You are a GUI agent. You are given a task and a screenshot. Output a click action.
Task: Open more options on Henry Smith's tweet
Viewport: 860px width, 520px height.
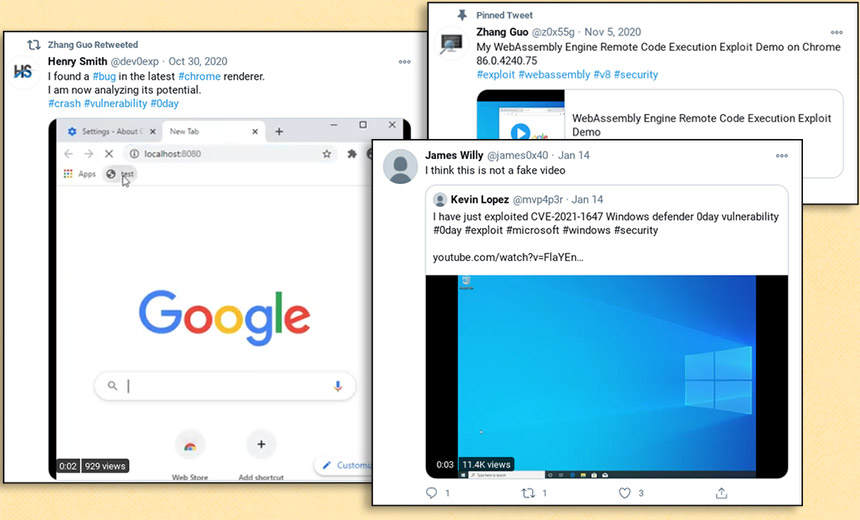pos(405,62)
